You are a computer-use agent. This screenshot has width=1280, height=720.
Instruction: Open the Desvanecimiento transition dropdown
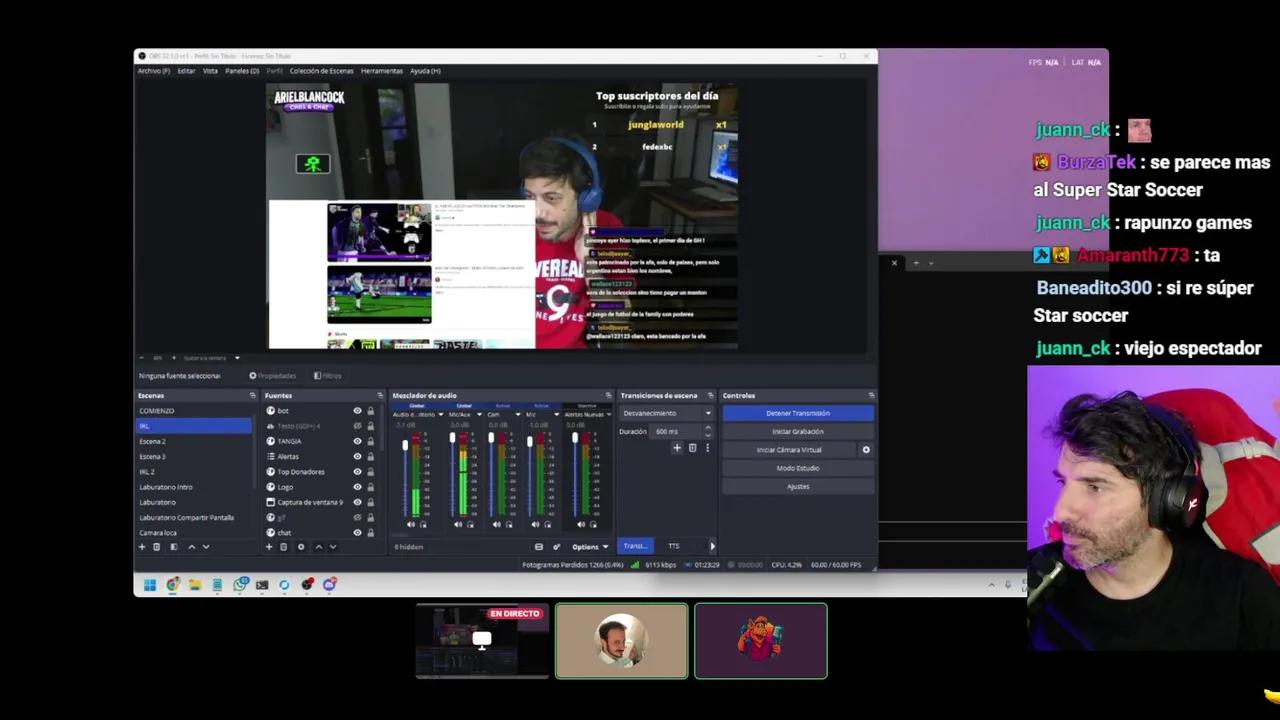tap(666, 413)
